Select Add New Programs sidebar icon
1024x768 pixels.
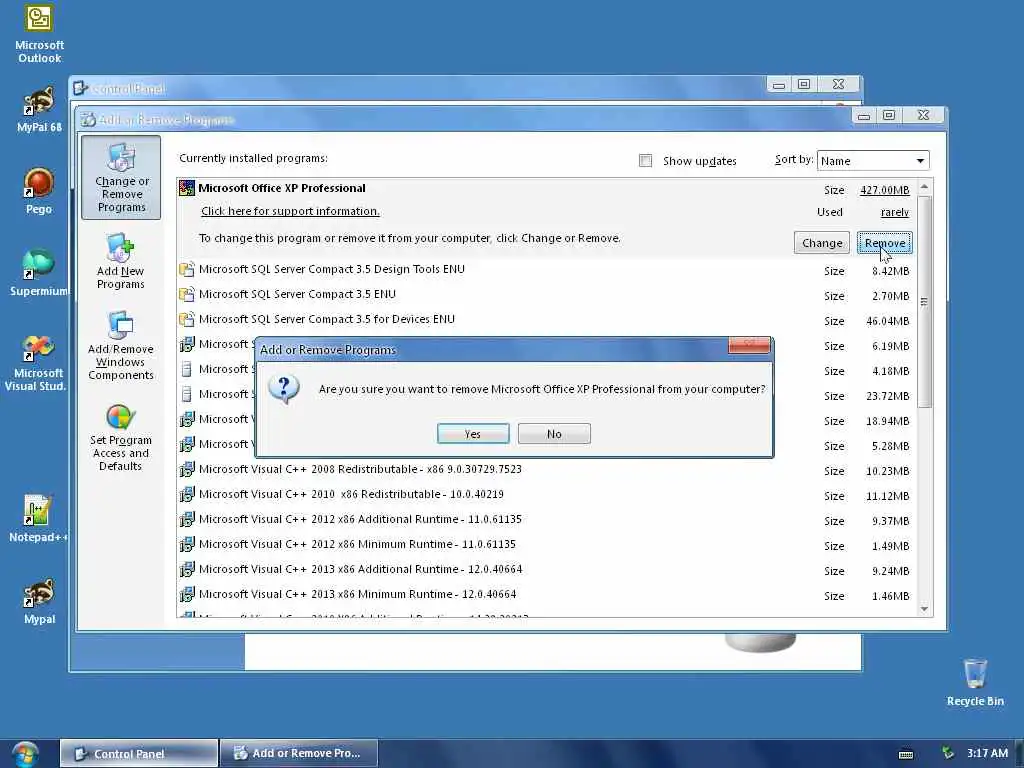121,261
